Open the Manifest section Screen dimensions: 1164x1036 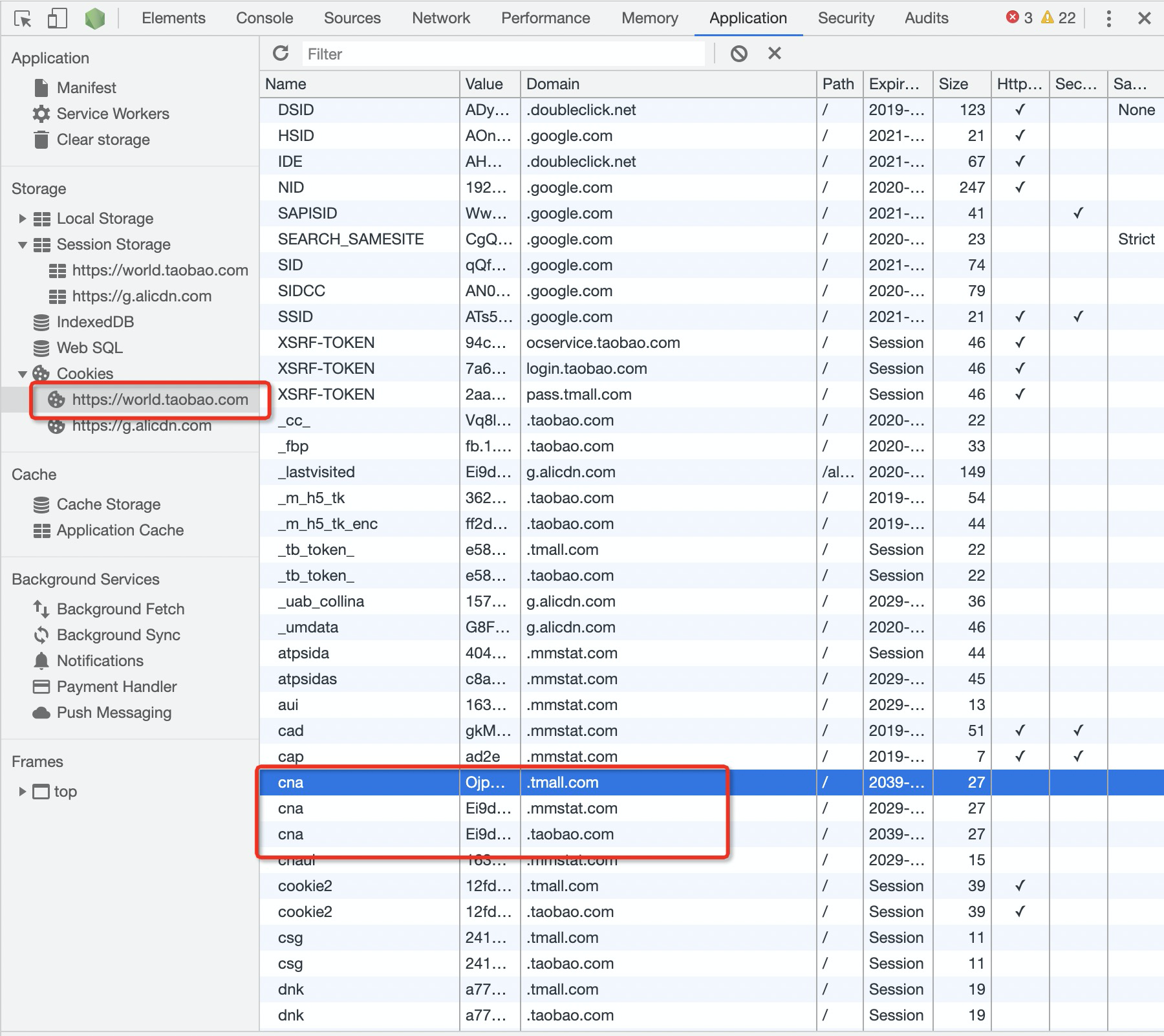tap(86, 88)
